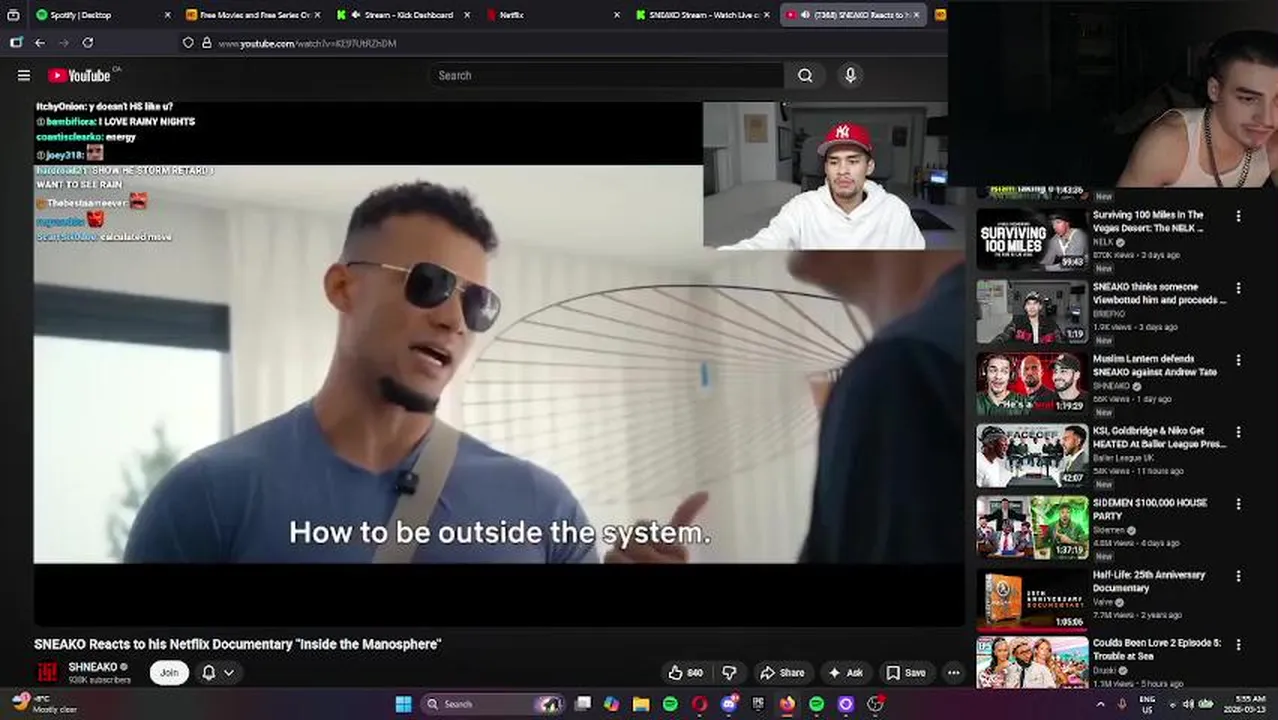Image resolution: width=1278 pixels, height=720 pixels.
Task: Switch to the Free Movies and Free Series tab
Action: click(x=253, y=15)
